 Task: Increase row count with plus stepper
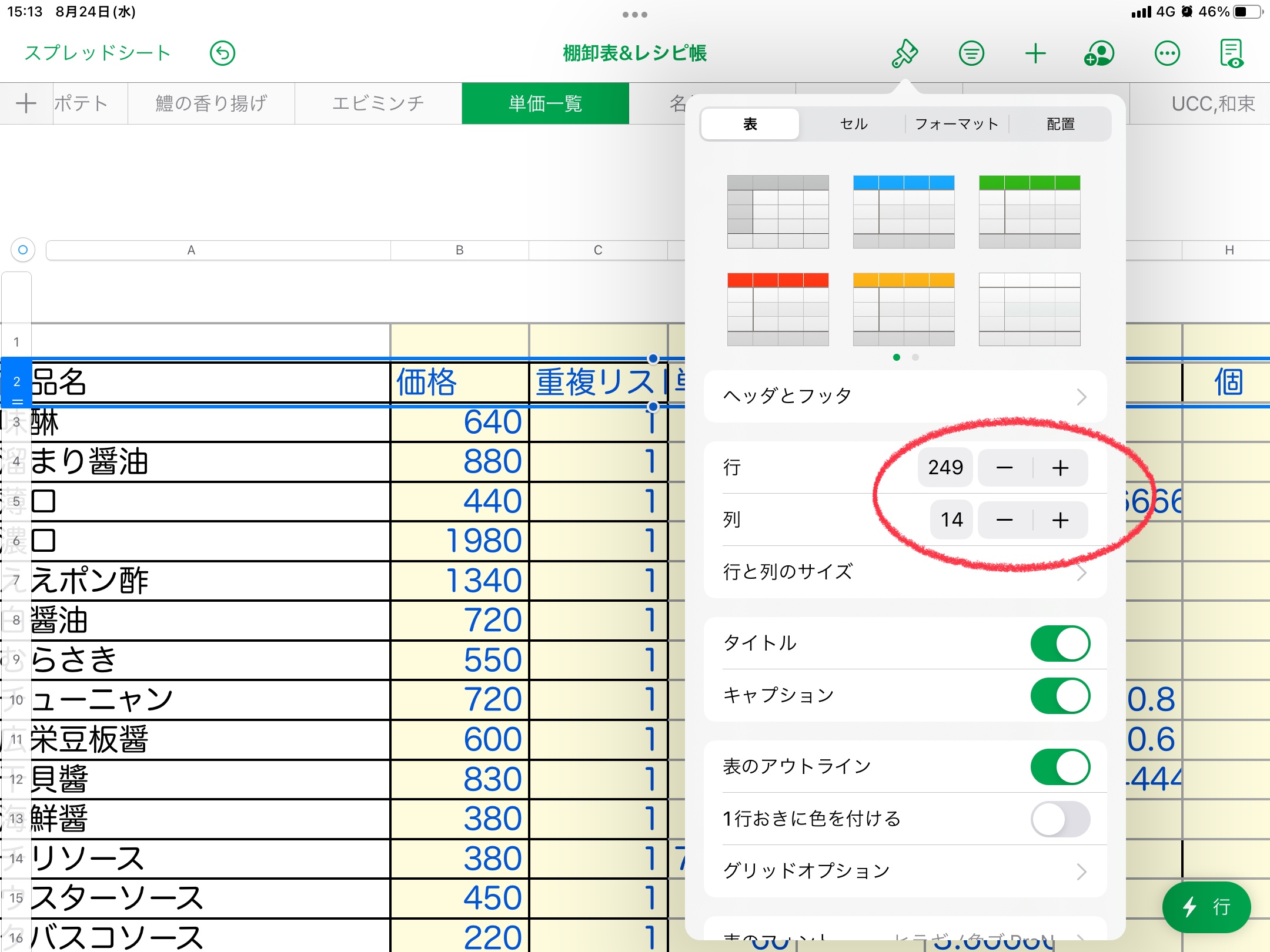point(1060,468)
